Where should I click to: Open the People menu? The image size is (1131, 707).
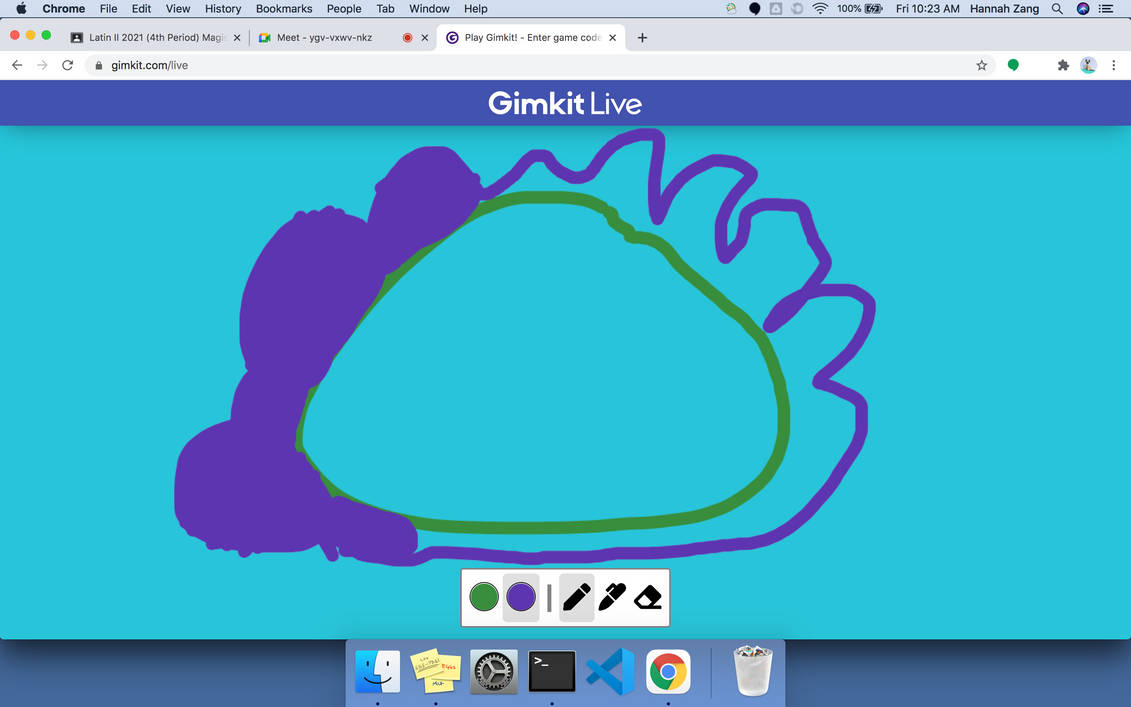(344, 9)
